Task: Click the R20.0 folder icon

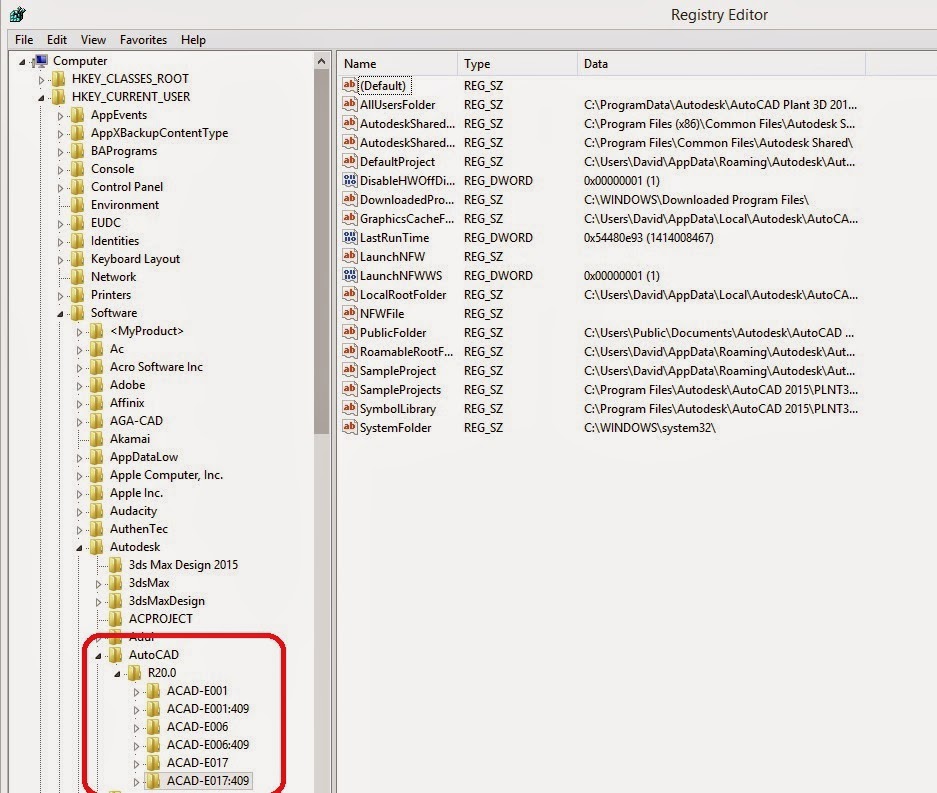Action: point(134,672)
